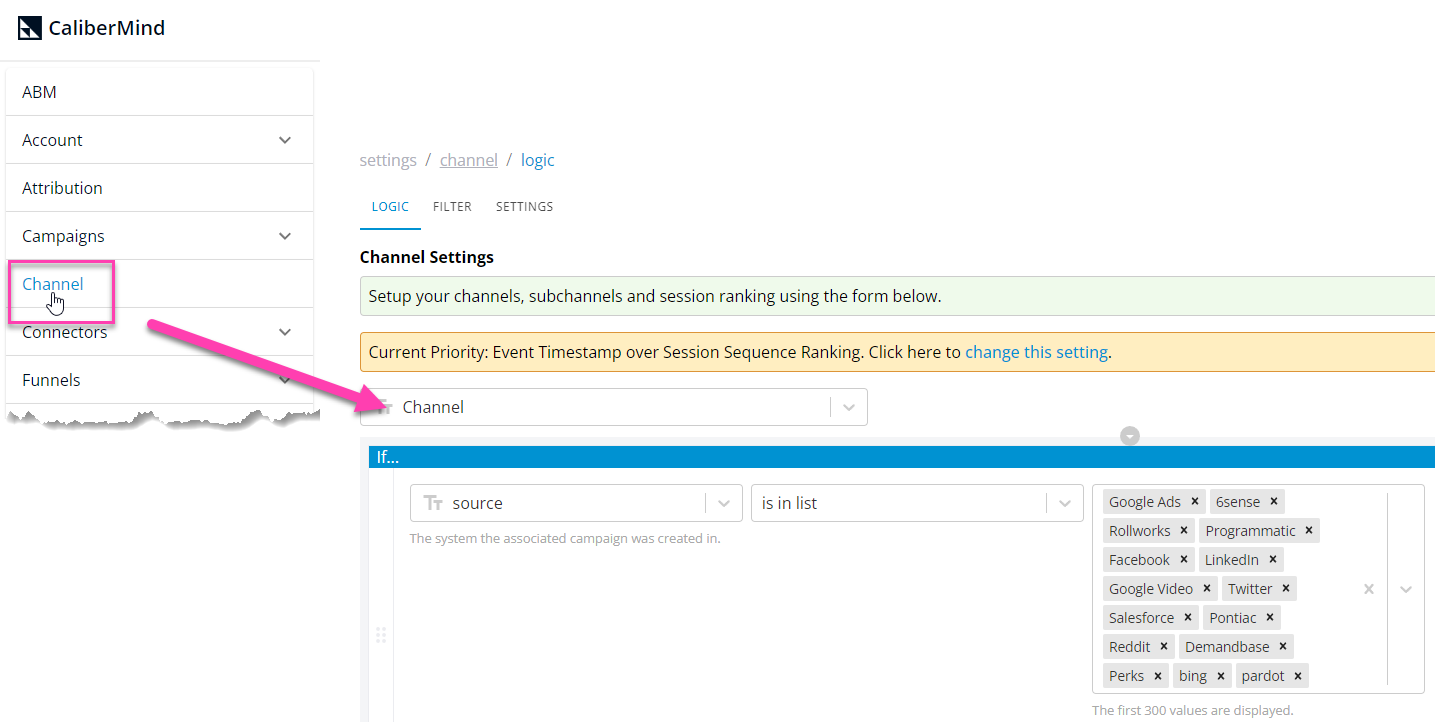Screen dimensions: 1435x722
Task: Click the Channel dropdown arrow
Action: pyautogui.click(x=849, y=407)
